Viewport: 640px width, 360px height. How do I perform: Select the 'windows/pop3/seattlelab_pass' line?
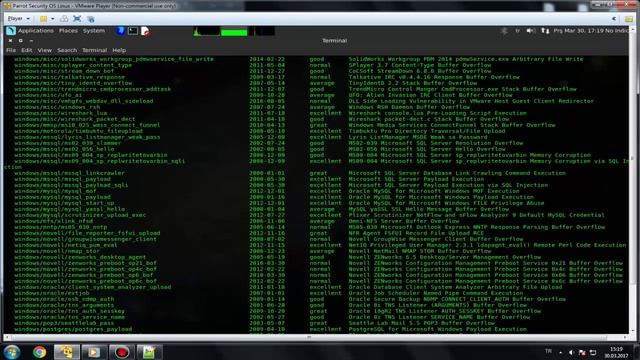click(64, 323)
